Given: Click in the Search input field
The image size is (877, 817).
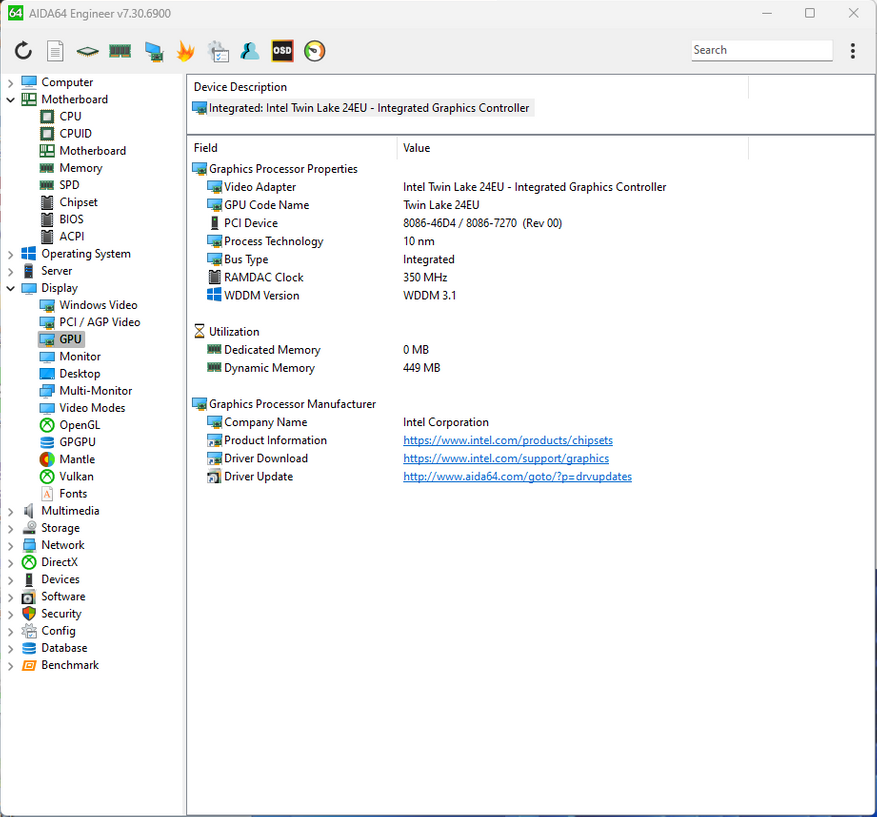Looking at the screenshot, I should 760,50.
